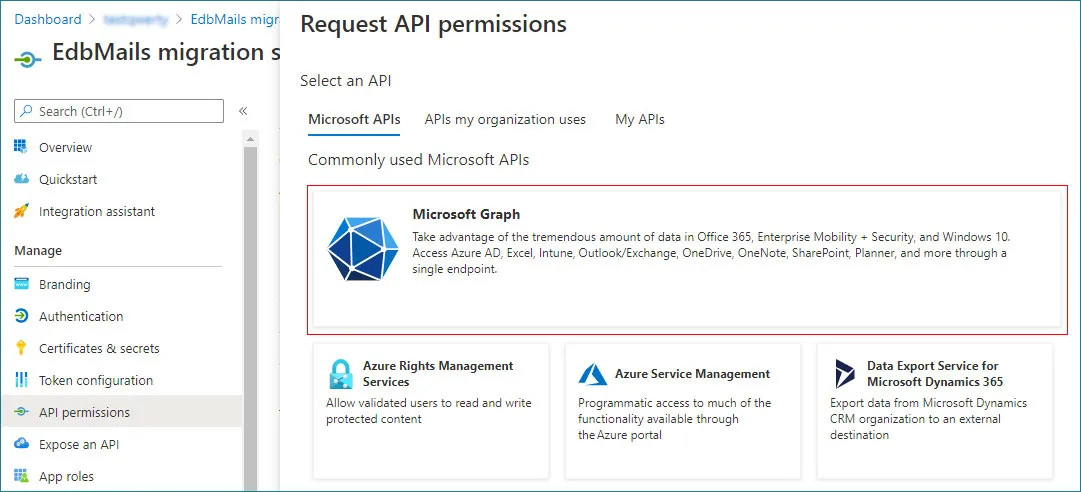Switch to the Microsoft APIs tab
The image size is (1081, 492).
[x=354, y=120]
